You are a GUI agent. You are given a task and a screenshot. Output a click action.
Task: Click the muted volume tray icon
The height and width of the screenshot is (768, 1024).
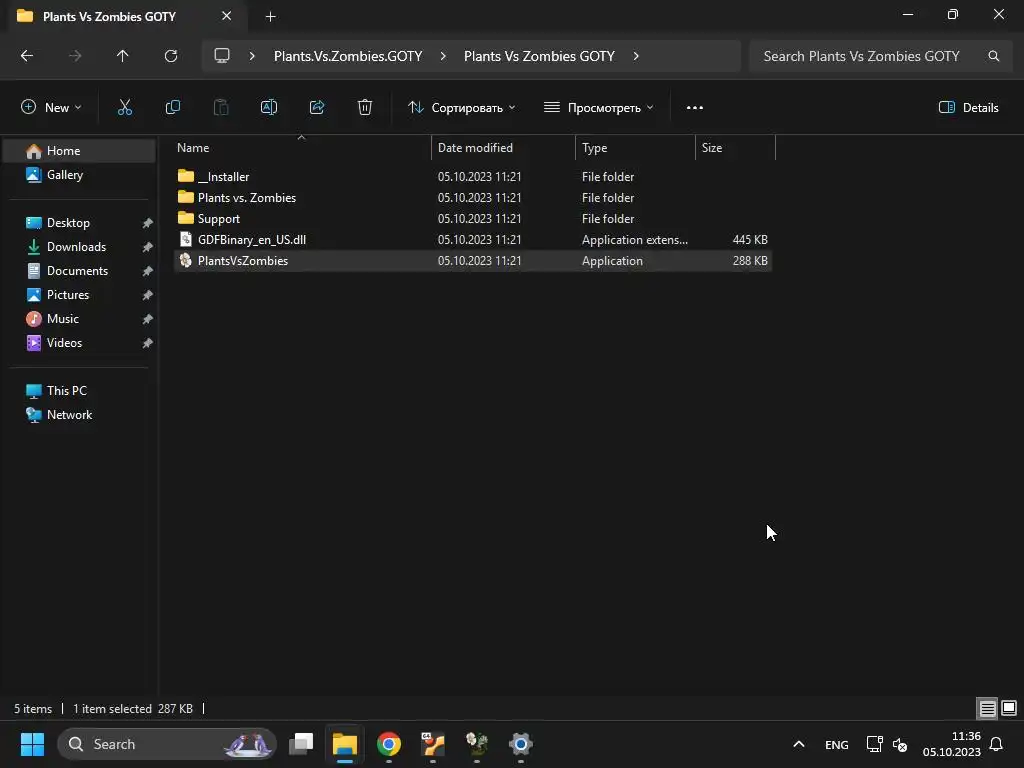click(900, 744)
